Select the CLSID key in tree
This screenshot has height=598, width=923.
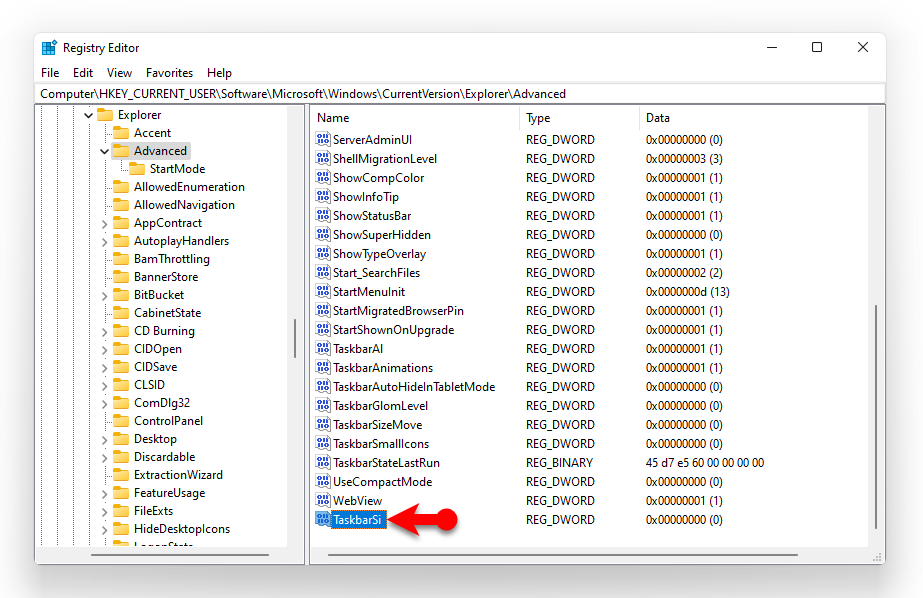tap(149, 385)
